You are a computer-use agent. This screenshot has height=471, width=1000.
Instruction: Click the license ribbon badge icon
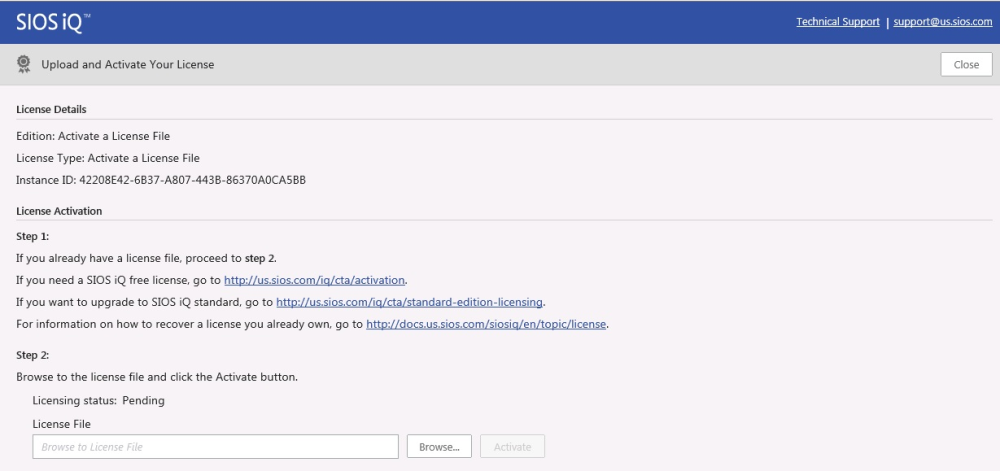(24, 64)
